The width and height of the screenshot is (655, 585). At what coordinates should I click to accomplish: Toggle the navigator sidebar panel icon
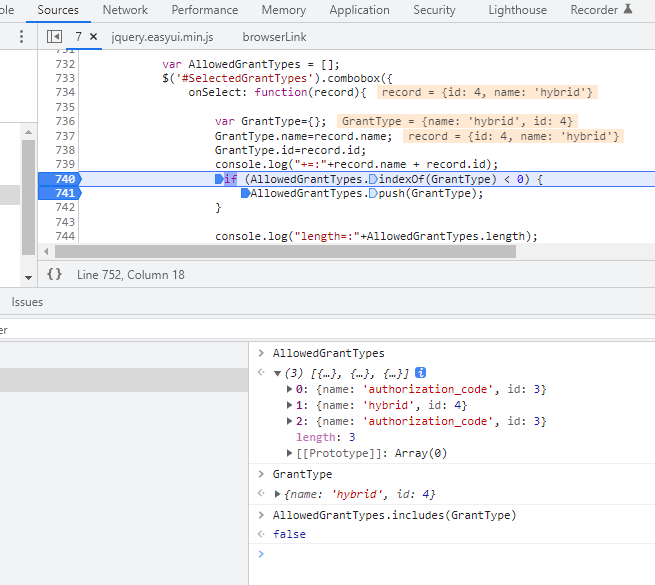coord(55,36)
